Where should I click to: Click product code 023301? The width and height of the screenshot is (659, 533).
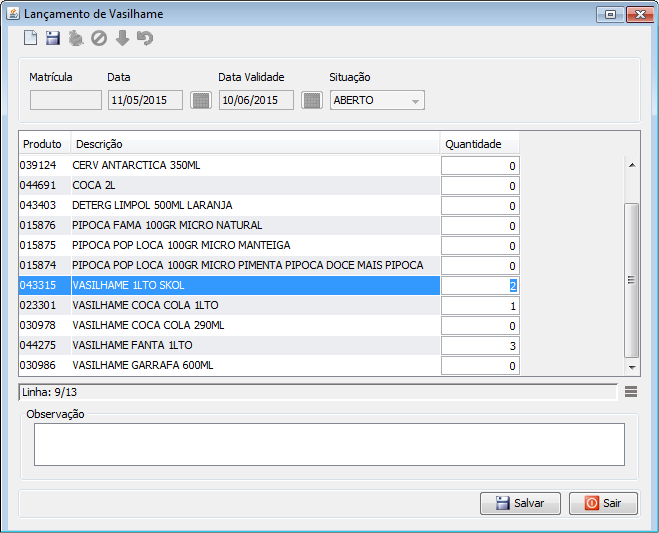pyautogui.click(x=38, y=305)
